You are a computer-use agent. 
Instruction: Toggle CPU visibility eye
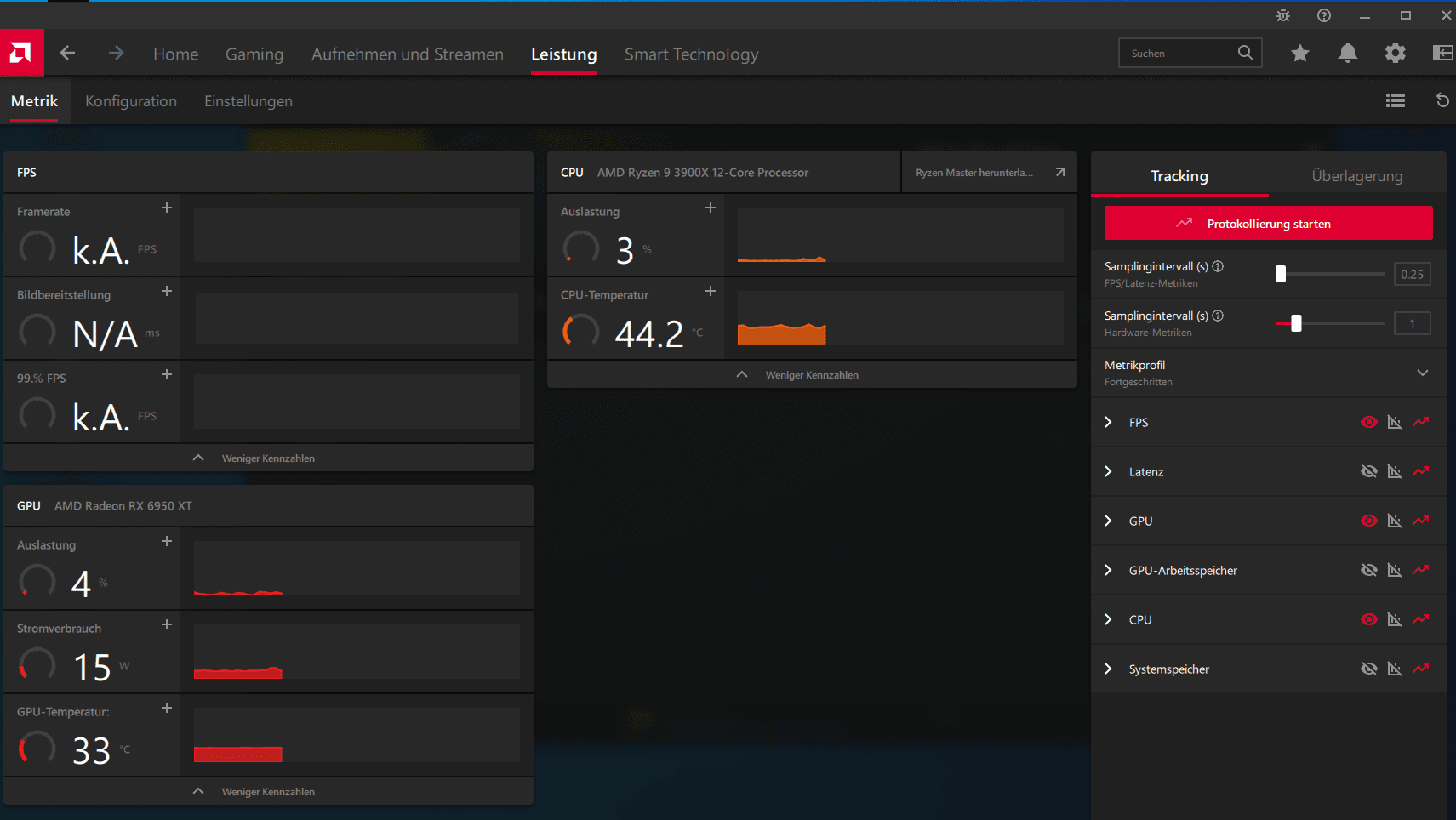coord(1368,619)
